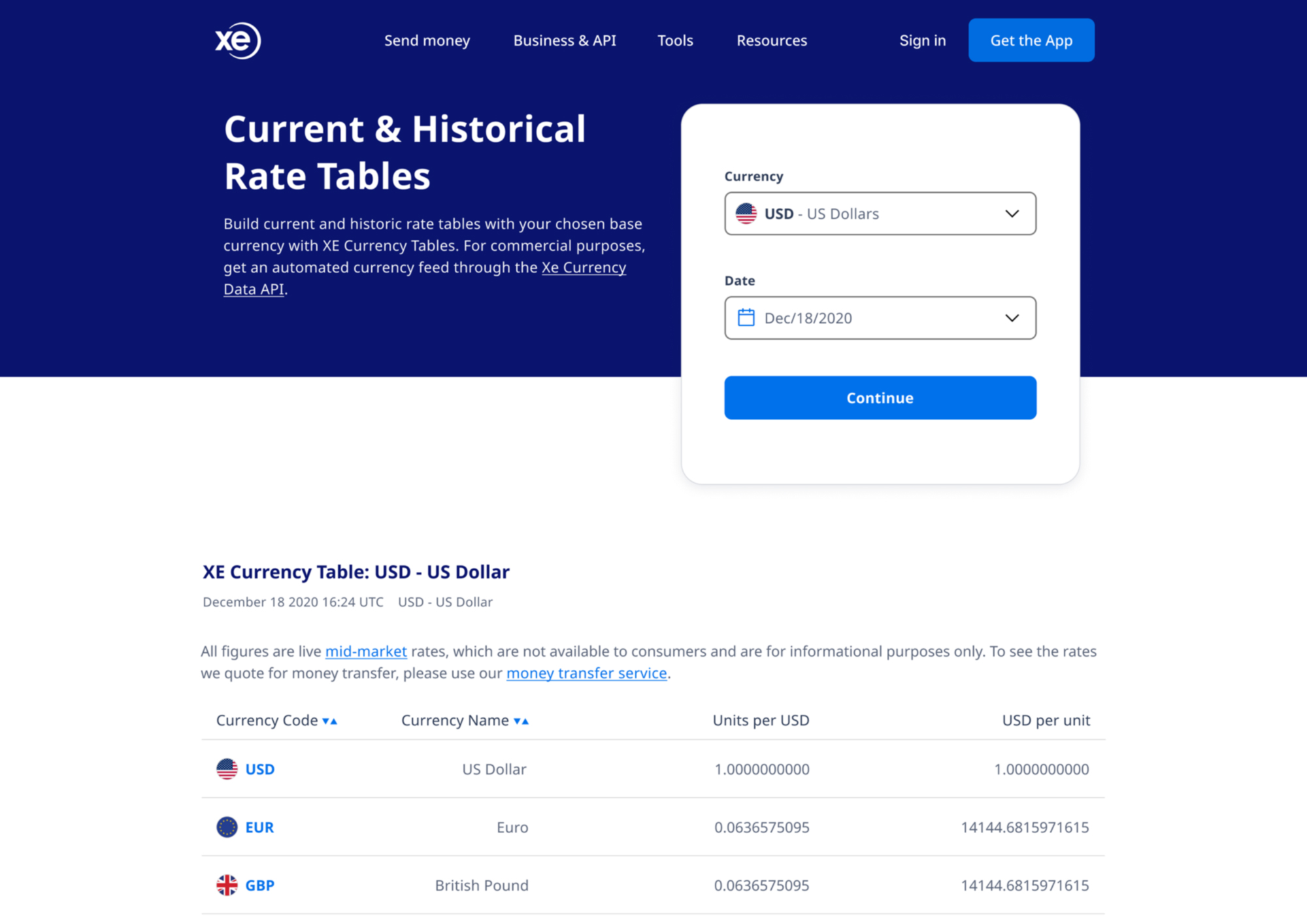1307x924 pixels.
Task: Click the Sign in link
Action: coord(922,41)
